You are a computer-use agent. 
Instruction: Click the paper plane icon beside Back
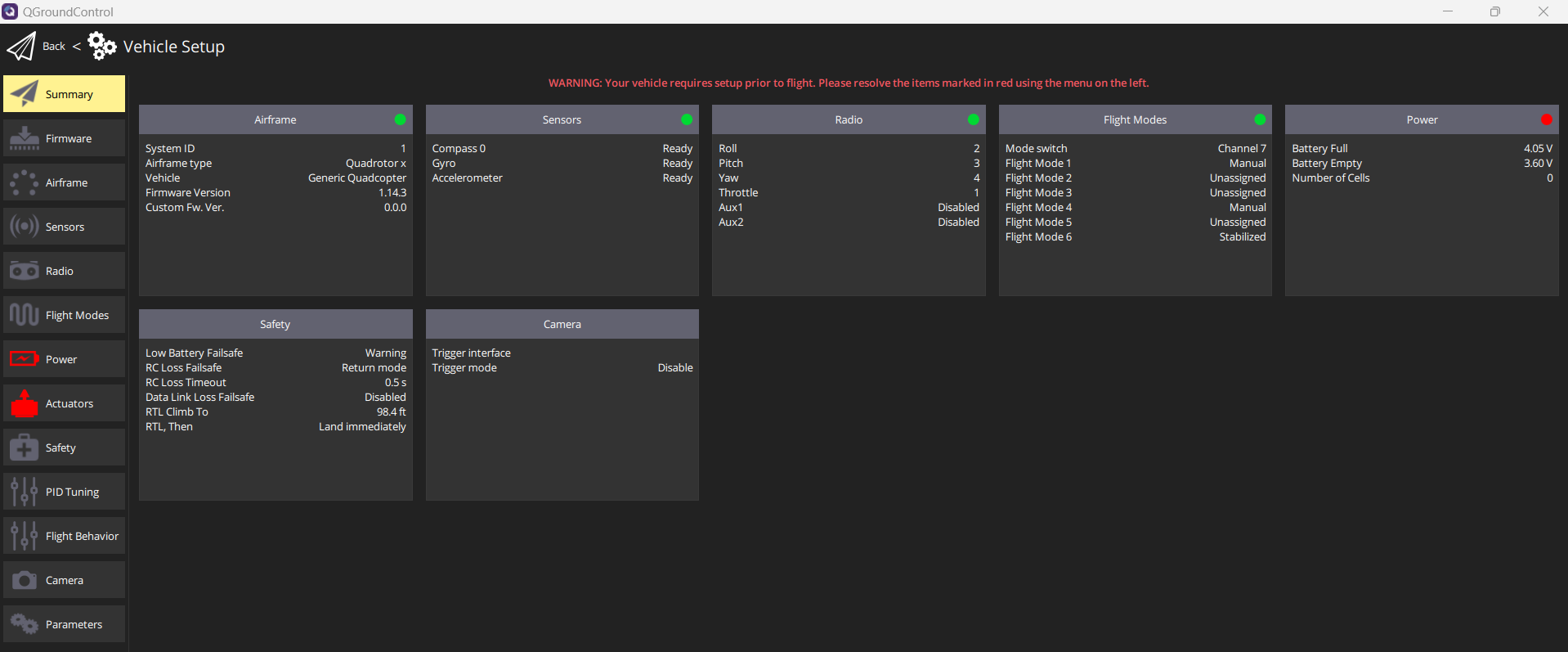pos(21,47)
